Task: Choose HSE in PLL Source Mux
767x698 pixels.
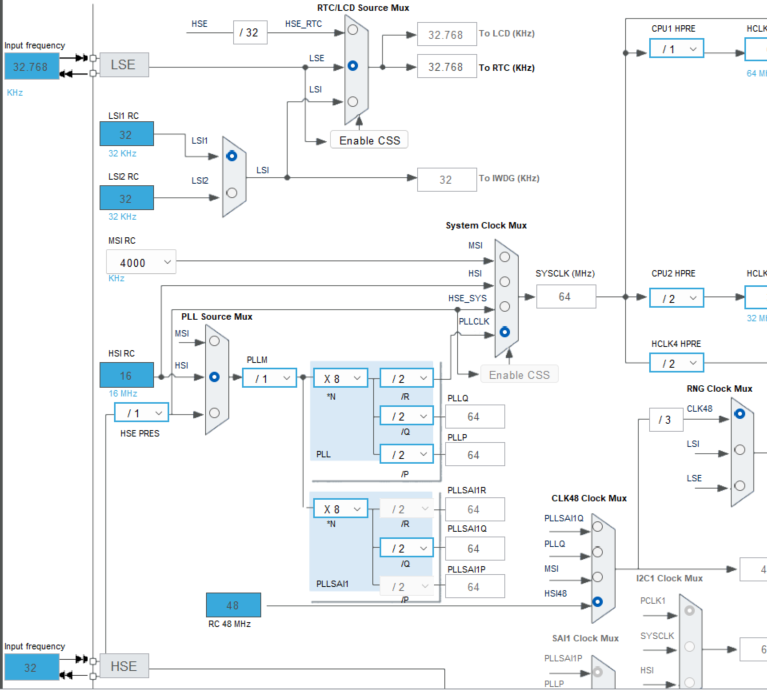Action: click(x=214, y=413)
